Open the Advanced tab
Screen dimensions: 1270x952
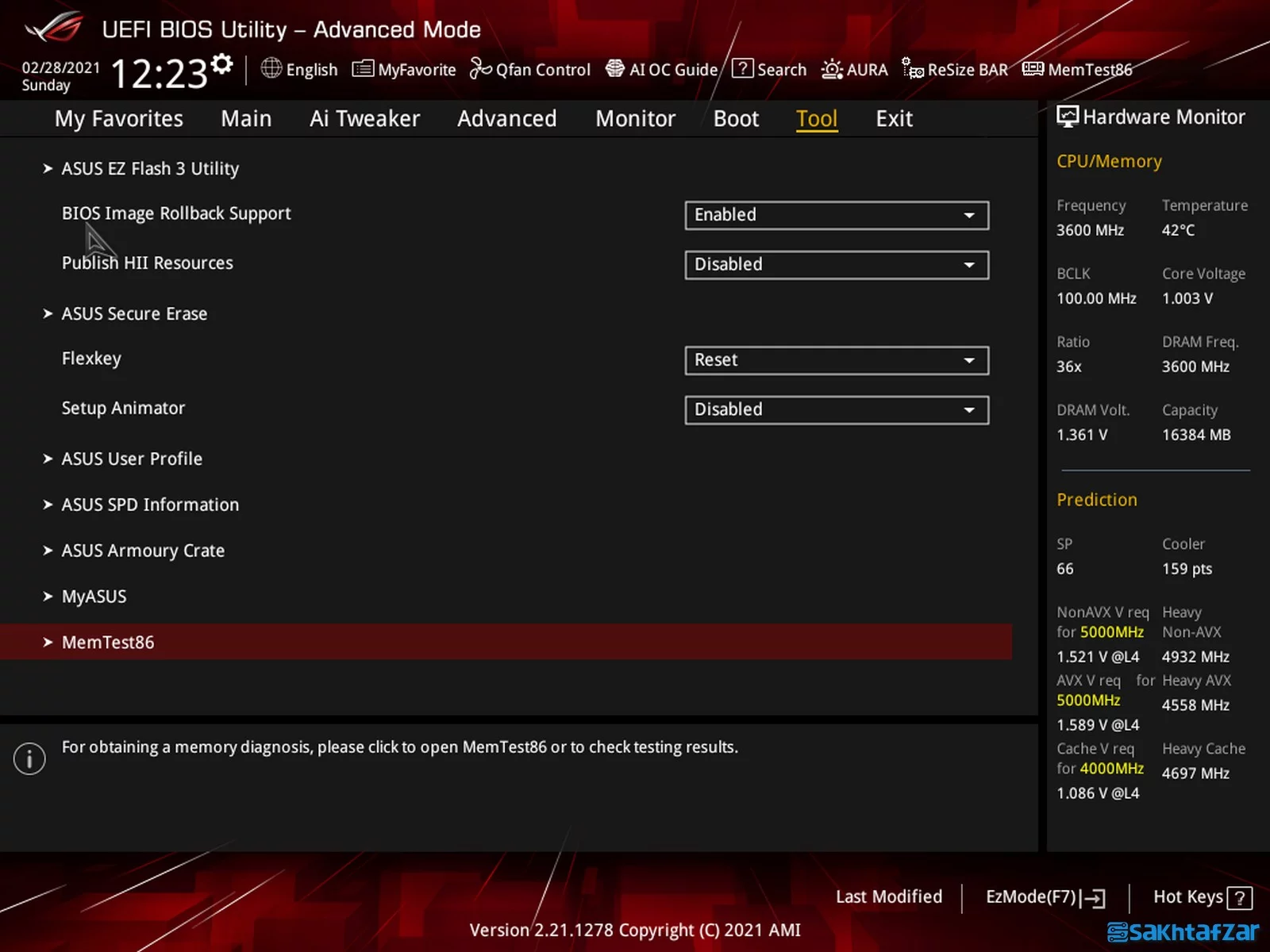[506, 119]
